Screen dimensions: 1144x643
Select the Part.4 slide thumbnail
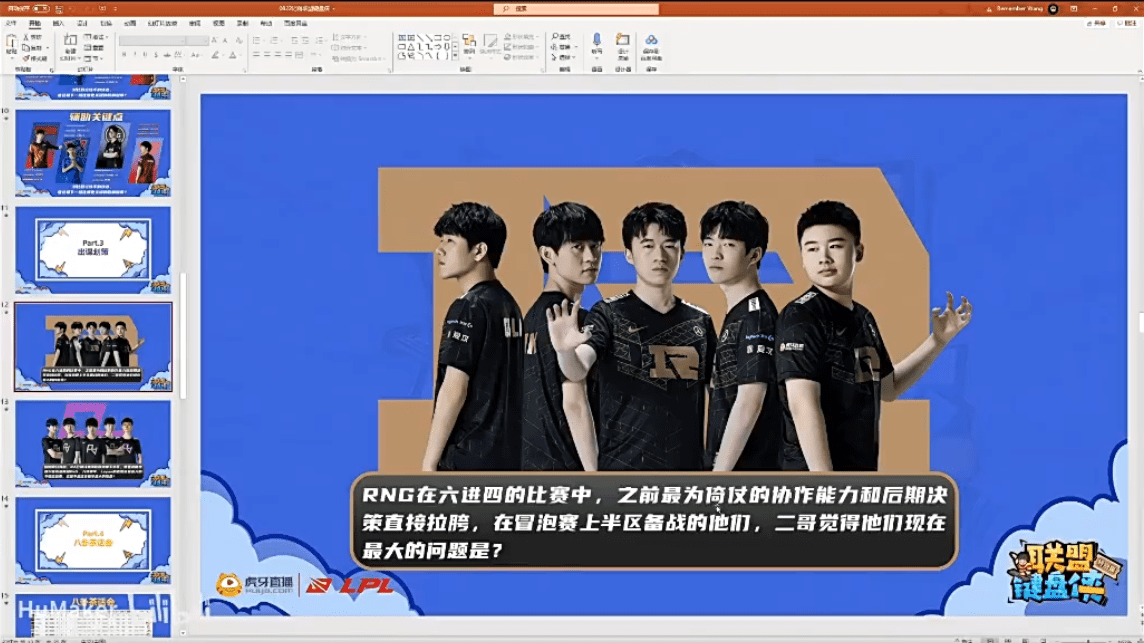click(x=93, y=541)
